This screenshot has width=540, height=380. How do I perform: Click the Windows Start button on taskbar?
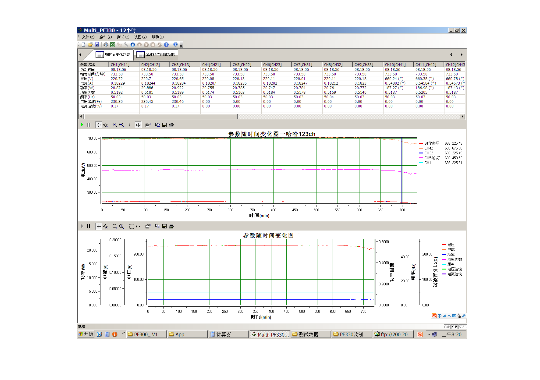85,334
